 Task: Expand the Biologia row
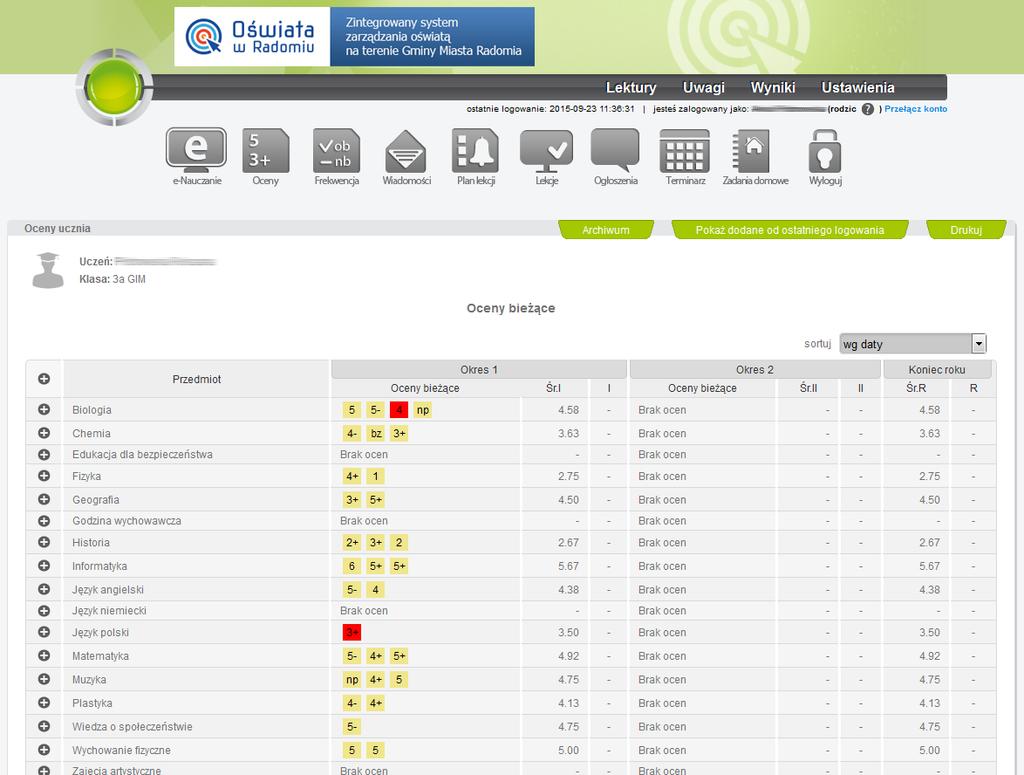pos(44,409)
